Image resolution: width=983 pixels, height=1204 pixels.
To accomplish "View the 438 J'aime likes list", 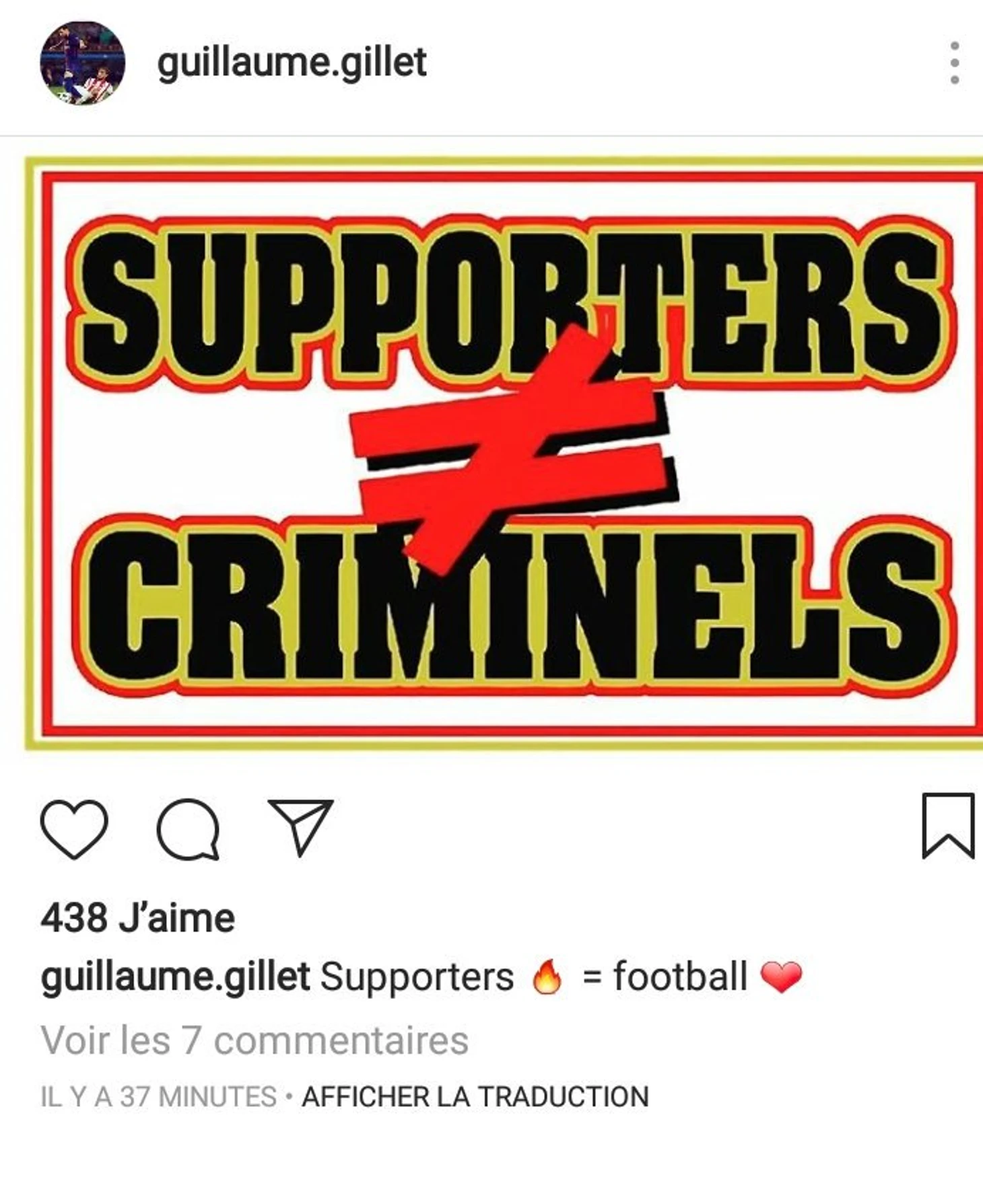I will (138, 918).
